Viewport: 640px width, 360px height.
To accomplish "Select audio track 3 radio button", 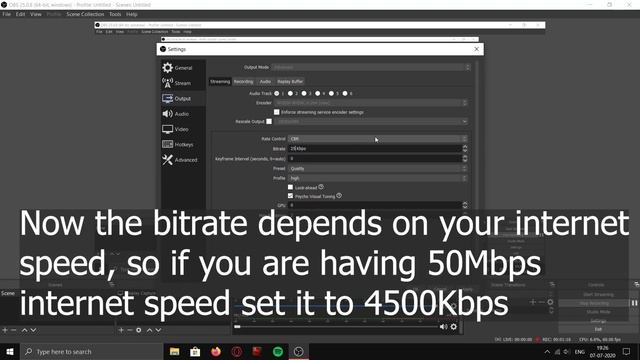I will tap(304, 93).
